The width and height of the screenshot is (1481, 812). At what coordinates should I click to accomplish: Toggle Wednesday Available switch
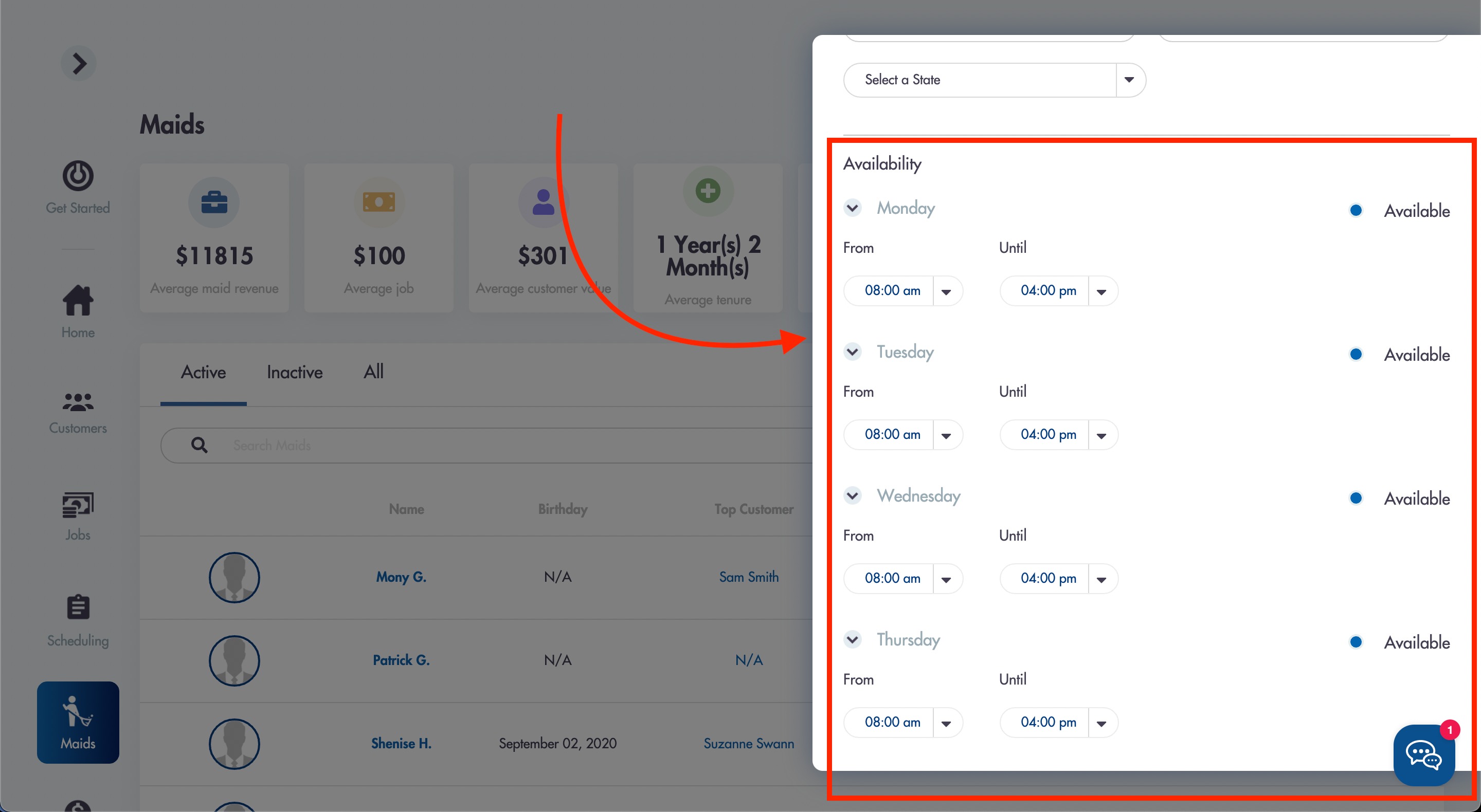(x=1356, y=497)
